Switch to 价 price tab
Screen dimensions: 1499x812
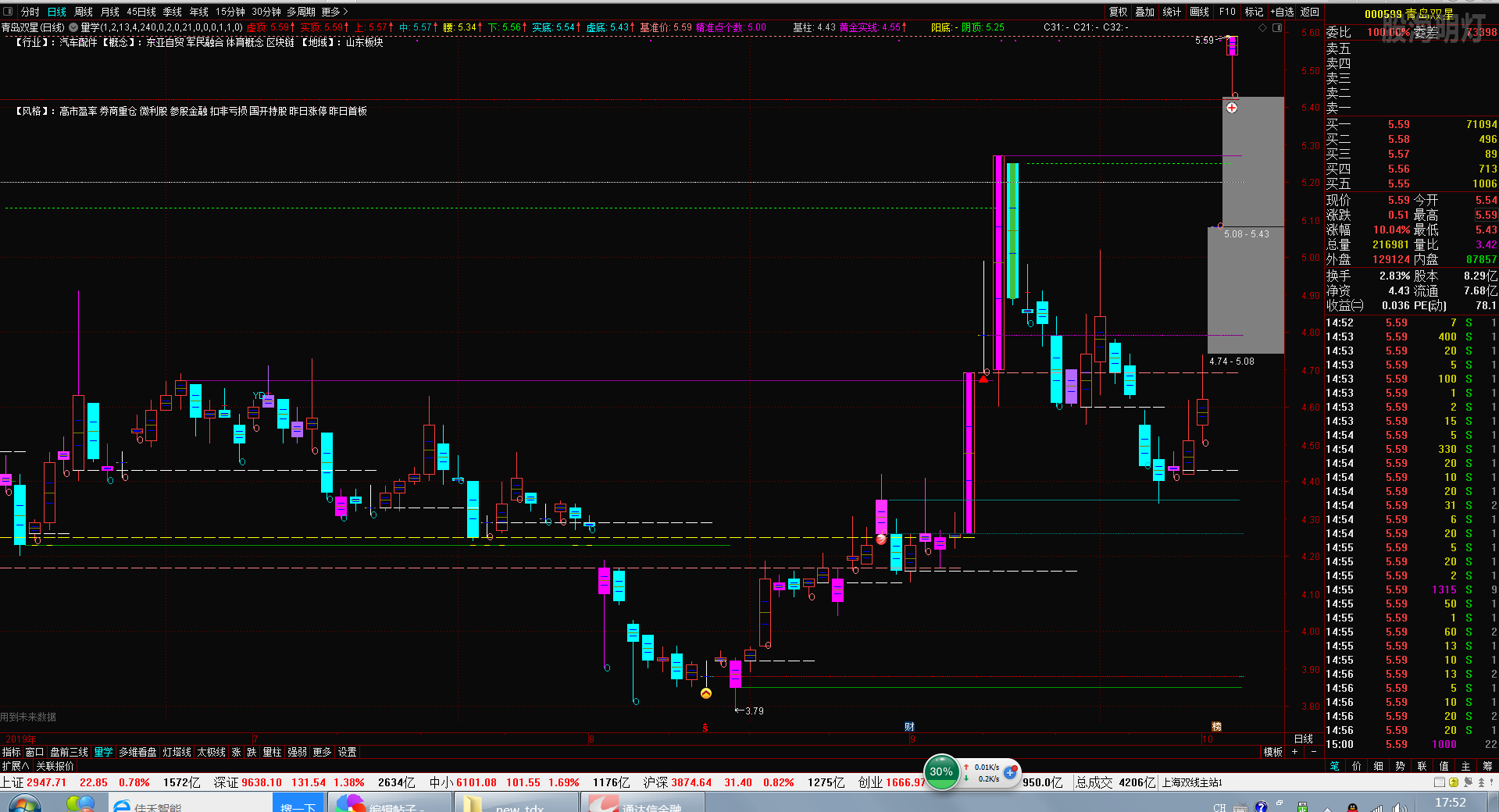[1357, 766]
